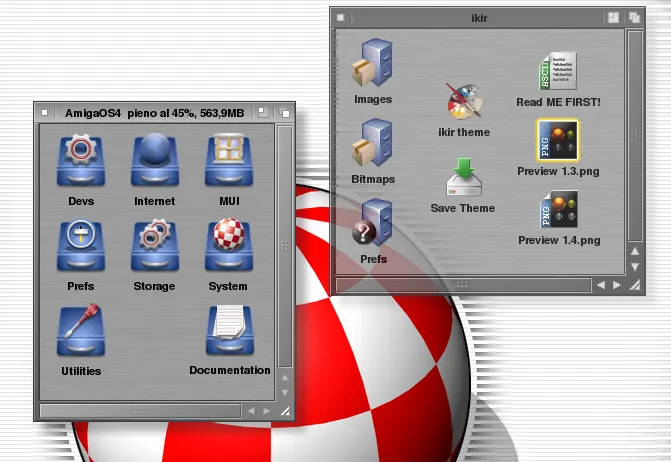Click right scroll arrow in AmigaOS4 window
This screenshot has width=671, height=462.
(x=266, y=411)
